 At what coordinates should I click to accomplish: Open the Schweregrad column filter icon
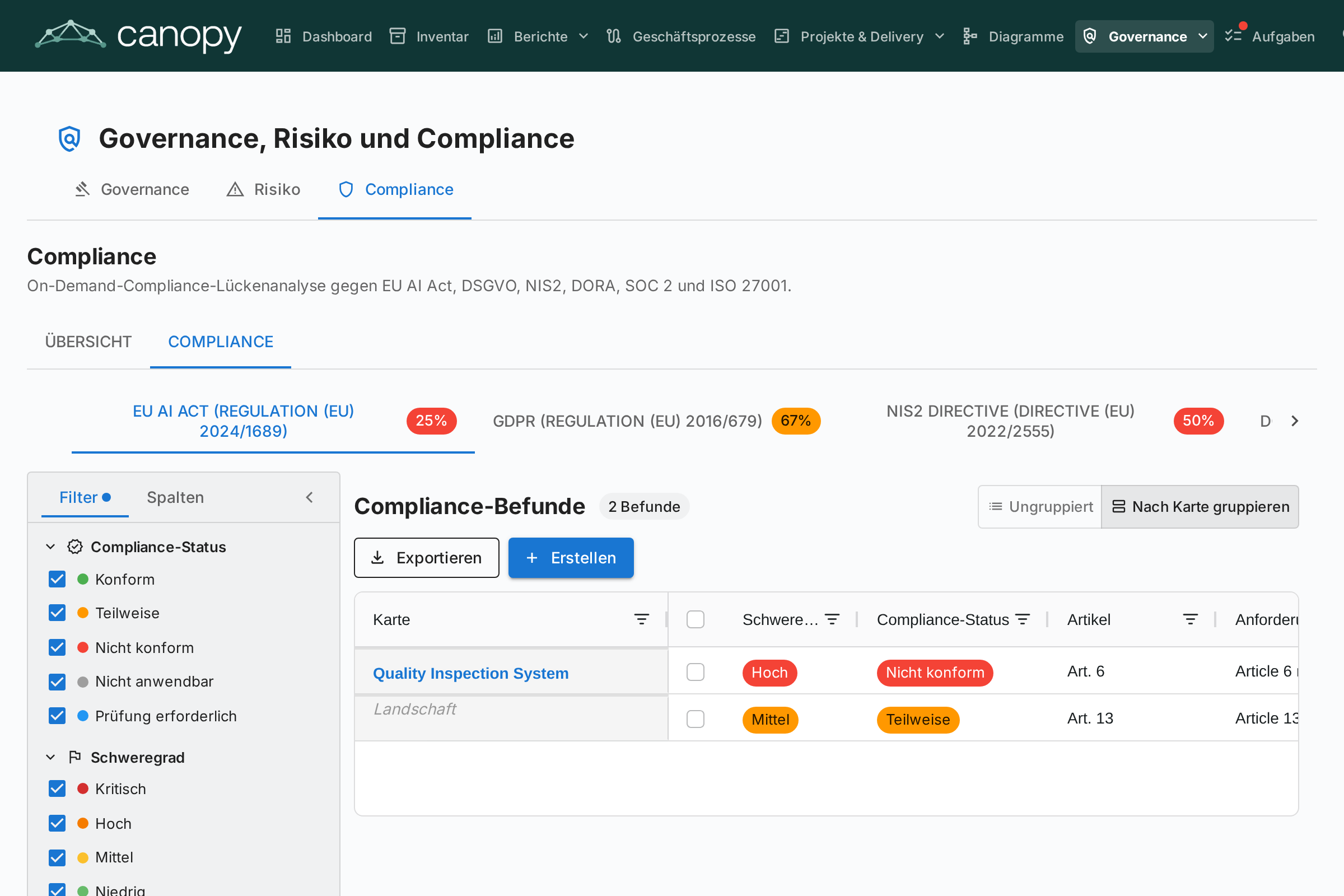833,619
